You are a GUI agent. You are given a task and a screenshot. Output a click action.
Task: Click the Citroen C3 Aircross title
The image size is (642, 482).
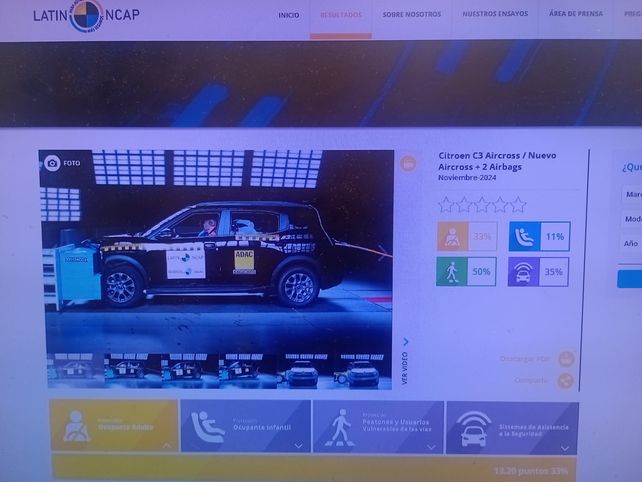(x=497, y=161)
